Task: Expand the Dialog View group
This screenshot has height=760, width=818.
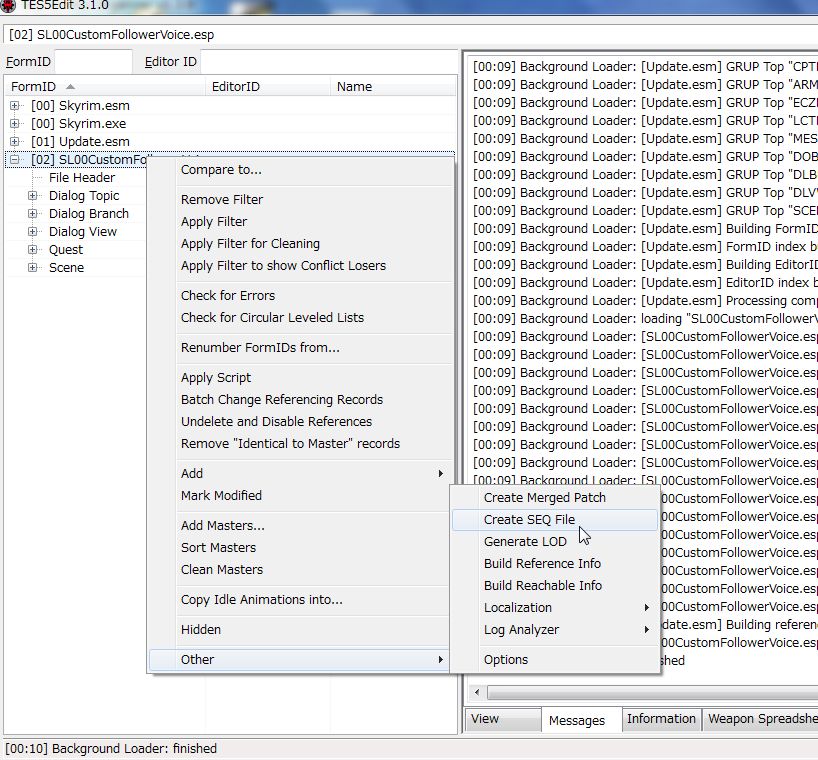Action: (32, 232)
